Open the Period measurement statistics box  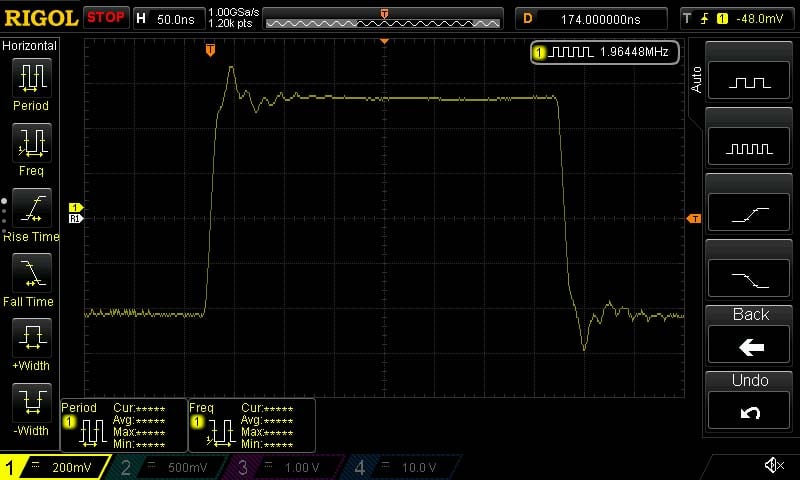point(124,425)
